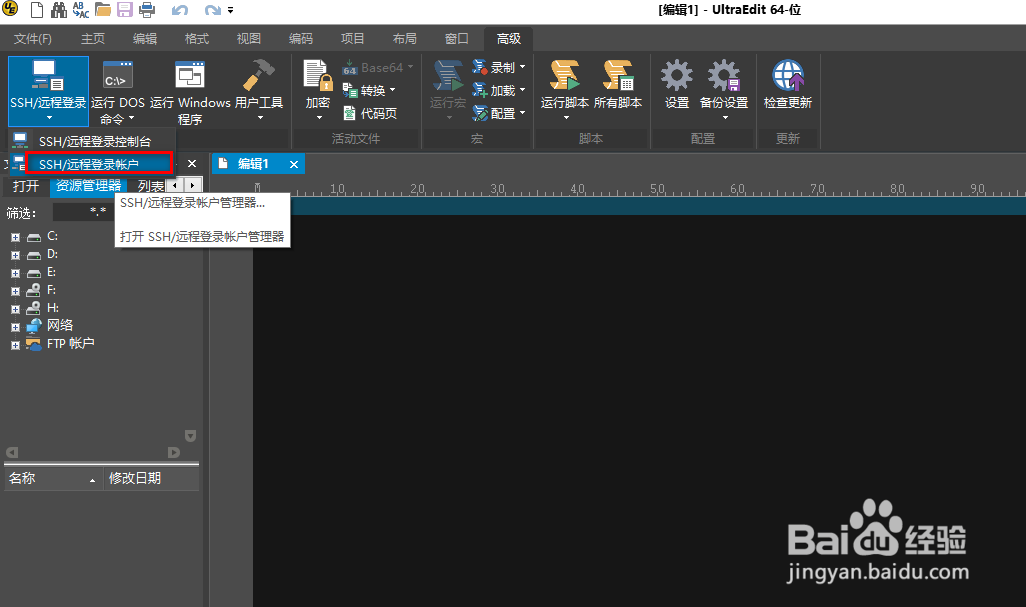The height and width of the screenshot is (607, 1026).
Task: Switch to the 编码 ribbon tab
Action: click(301, 39)
